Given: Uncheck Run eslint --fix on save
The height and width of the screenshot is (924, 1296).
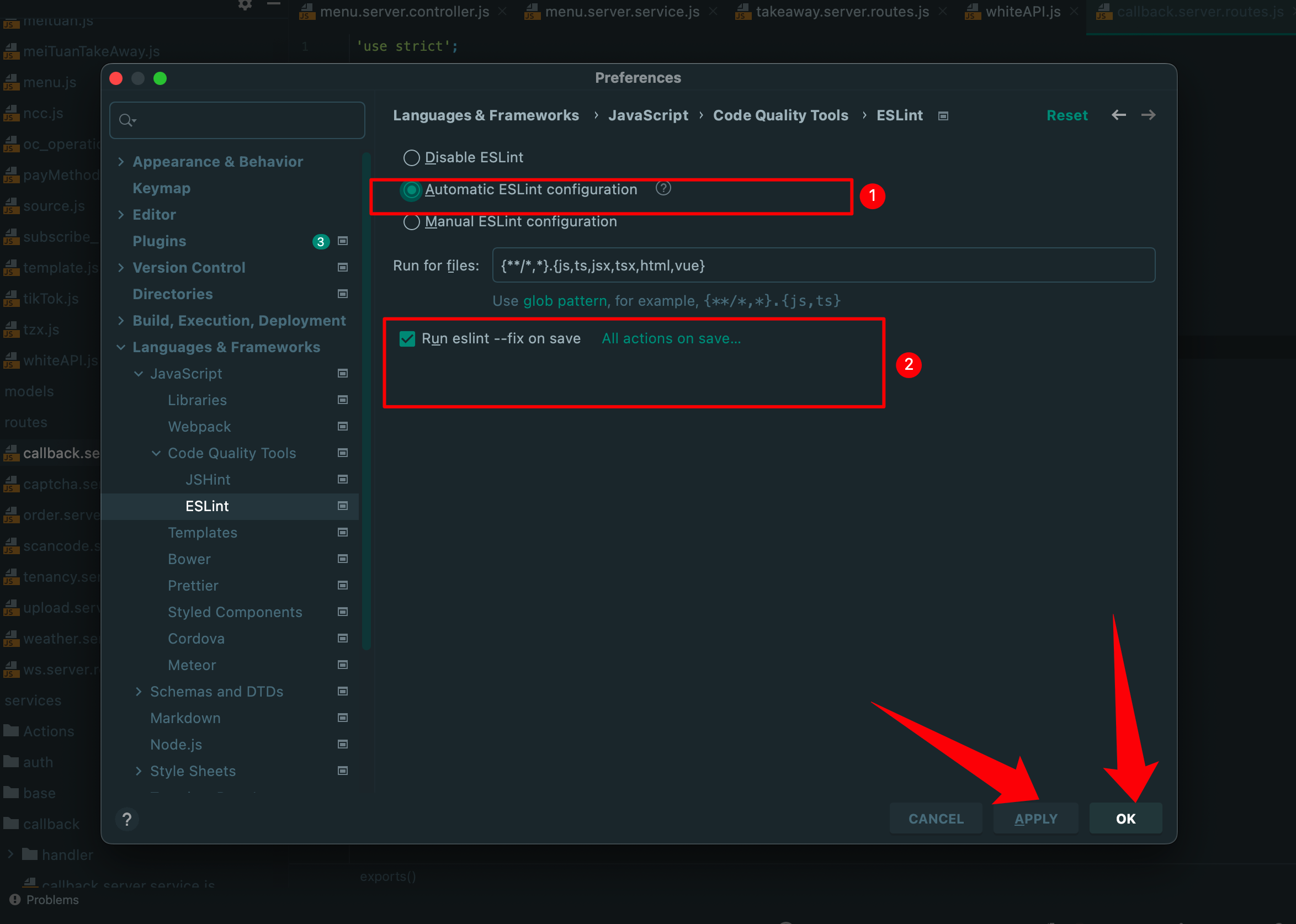Looking at the screenshot, I should point(407,338).
